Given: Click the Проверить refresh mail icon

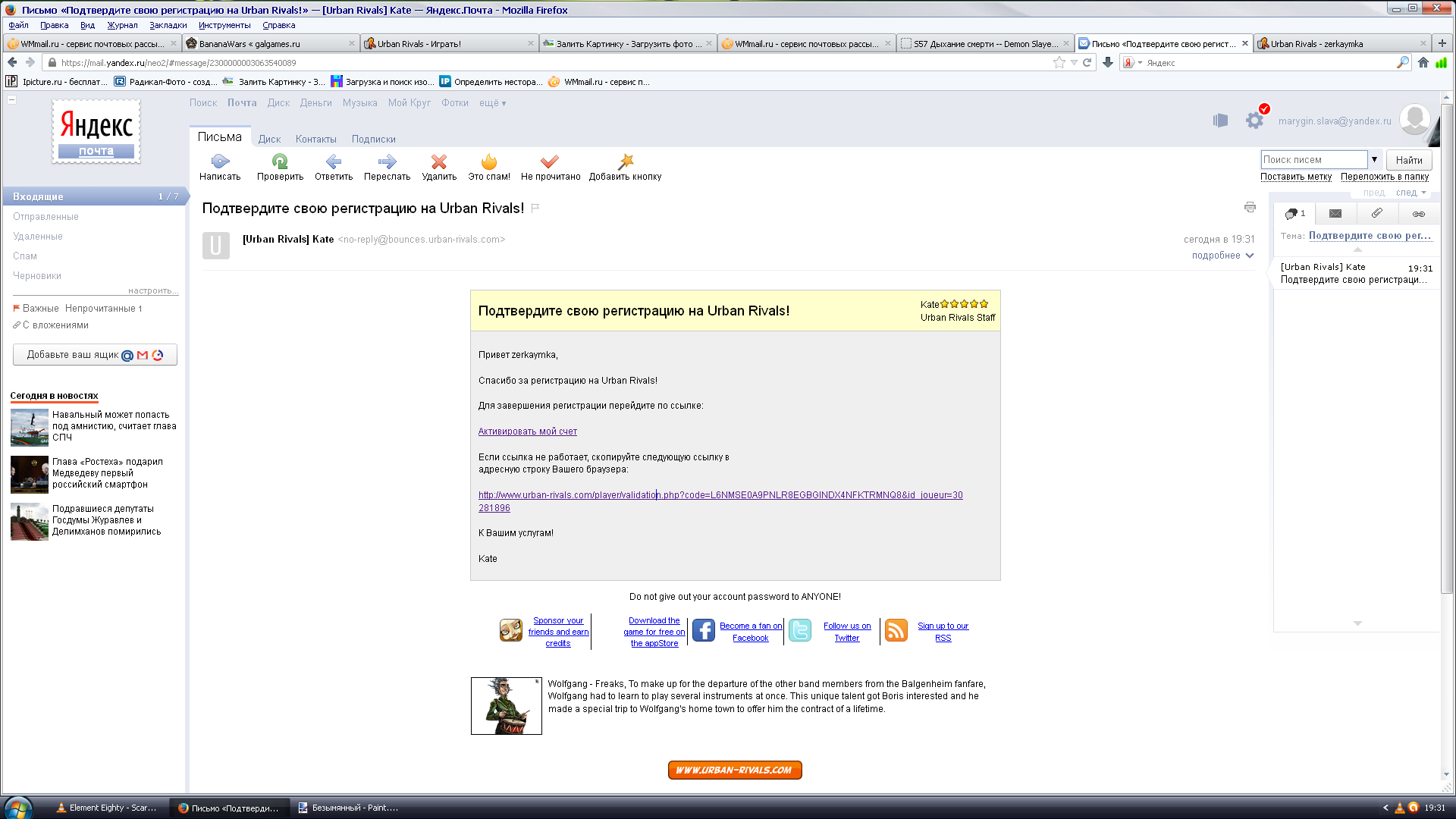Looking at the screenshot, I should click(x=280, y=162).
